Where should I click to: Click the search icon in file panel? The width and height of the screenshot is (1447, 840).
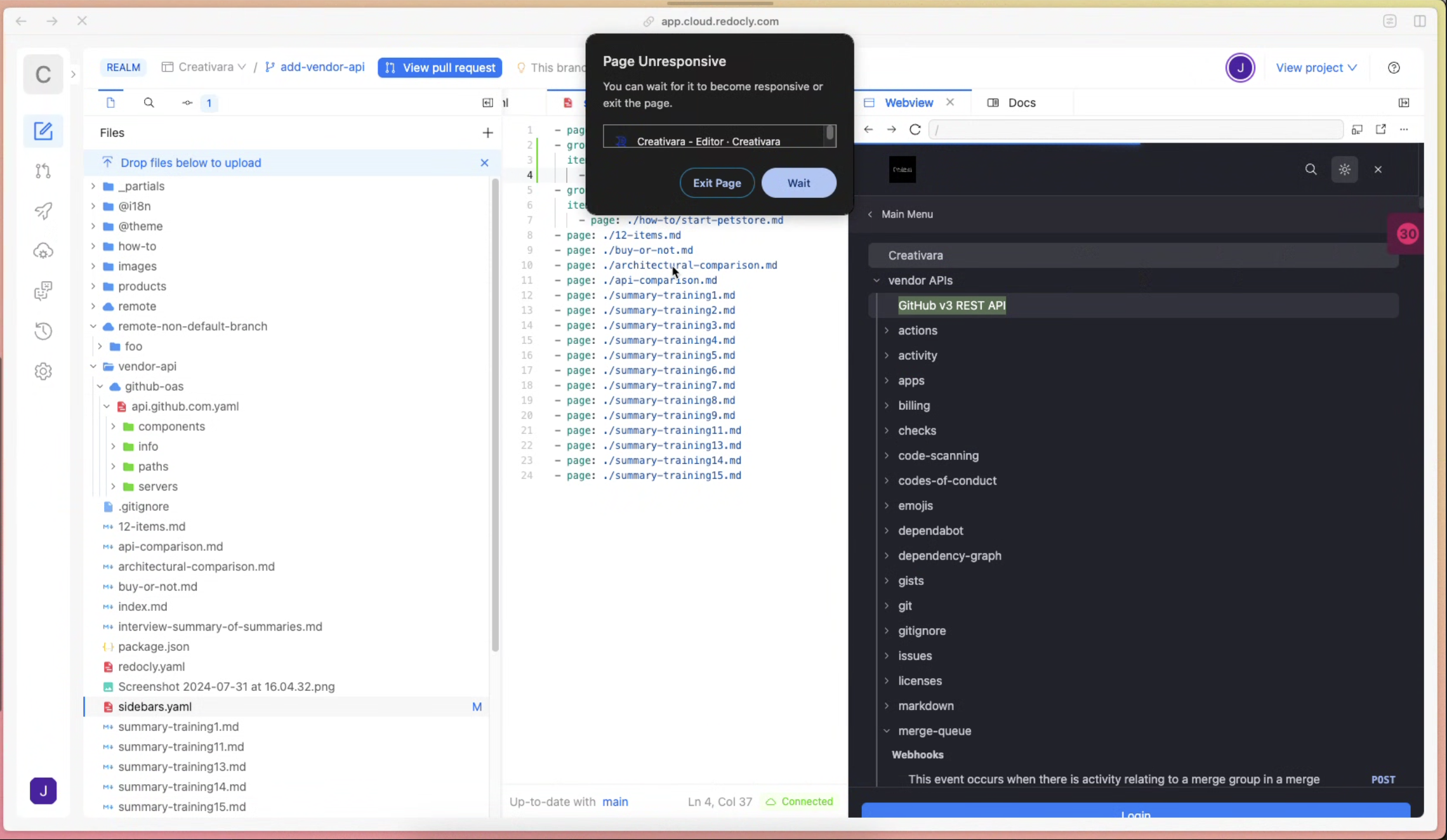[149, 103]
